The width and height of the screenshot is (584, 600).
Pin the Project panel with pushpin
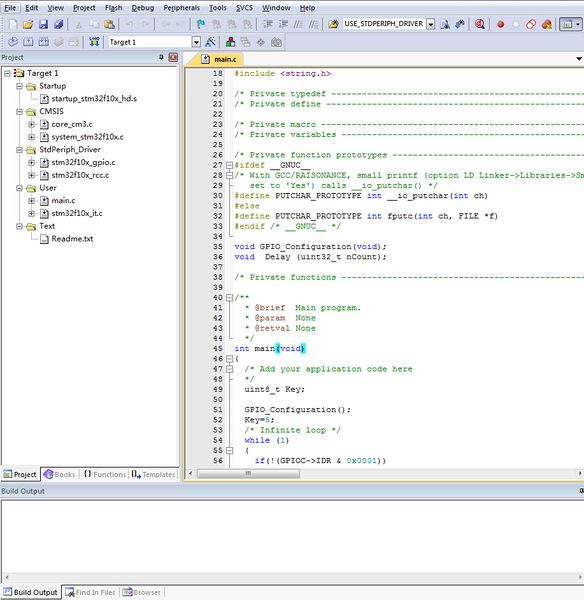pyautogui.click(x=161, y=57)
